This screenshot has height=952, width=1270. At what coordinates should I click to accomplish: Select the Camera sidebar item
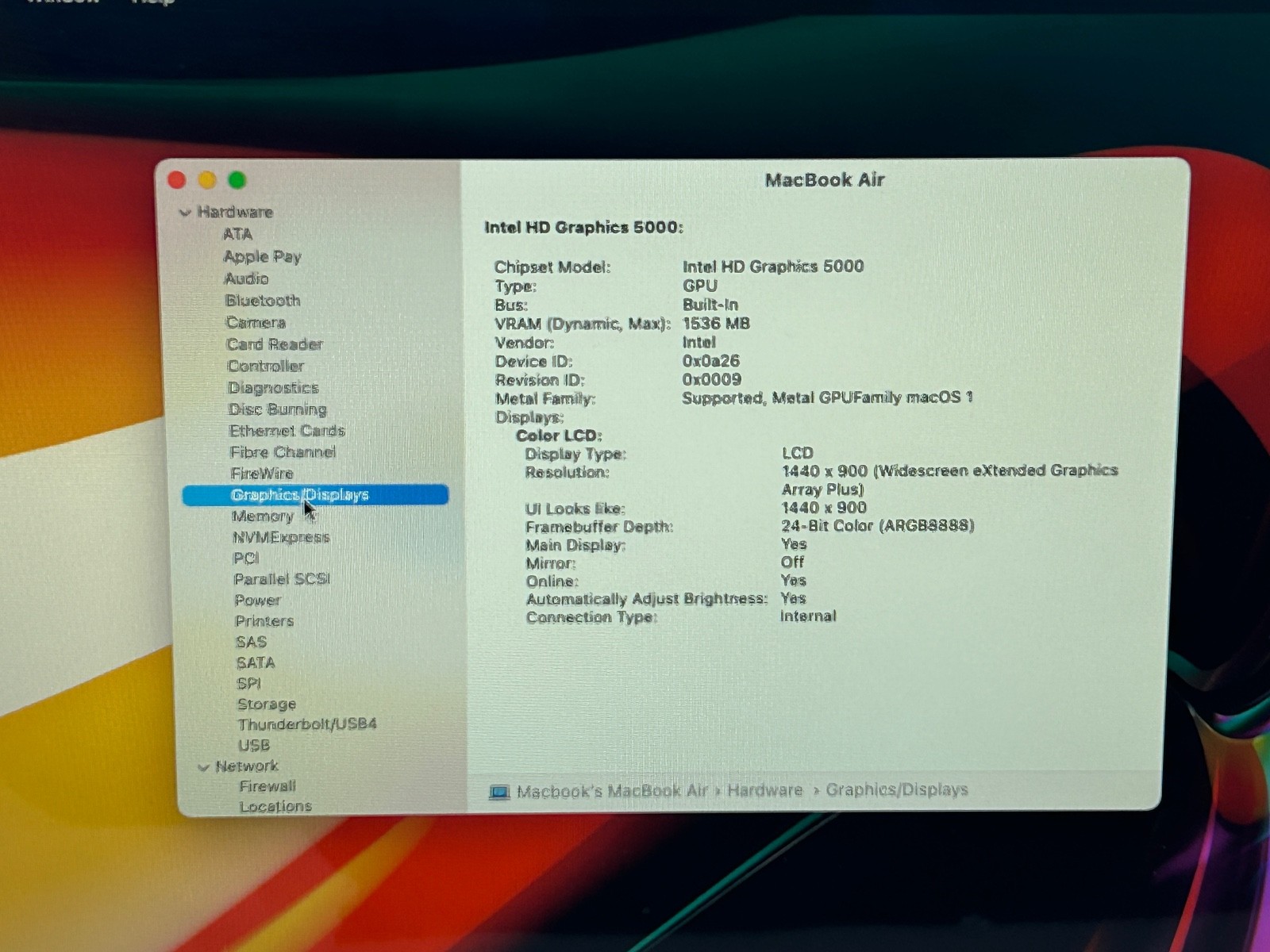point(256,322)
